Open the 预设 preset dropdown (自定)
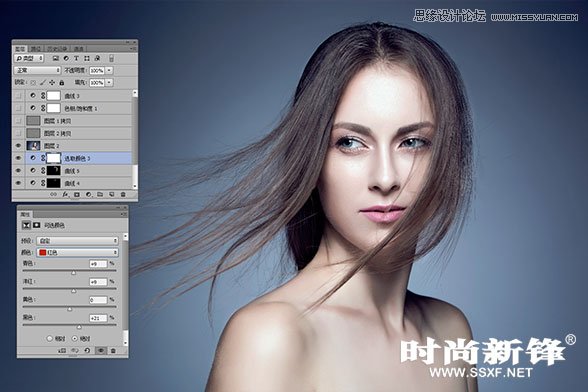 click(x=78, y=240)
